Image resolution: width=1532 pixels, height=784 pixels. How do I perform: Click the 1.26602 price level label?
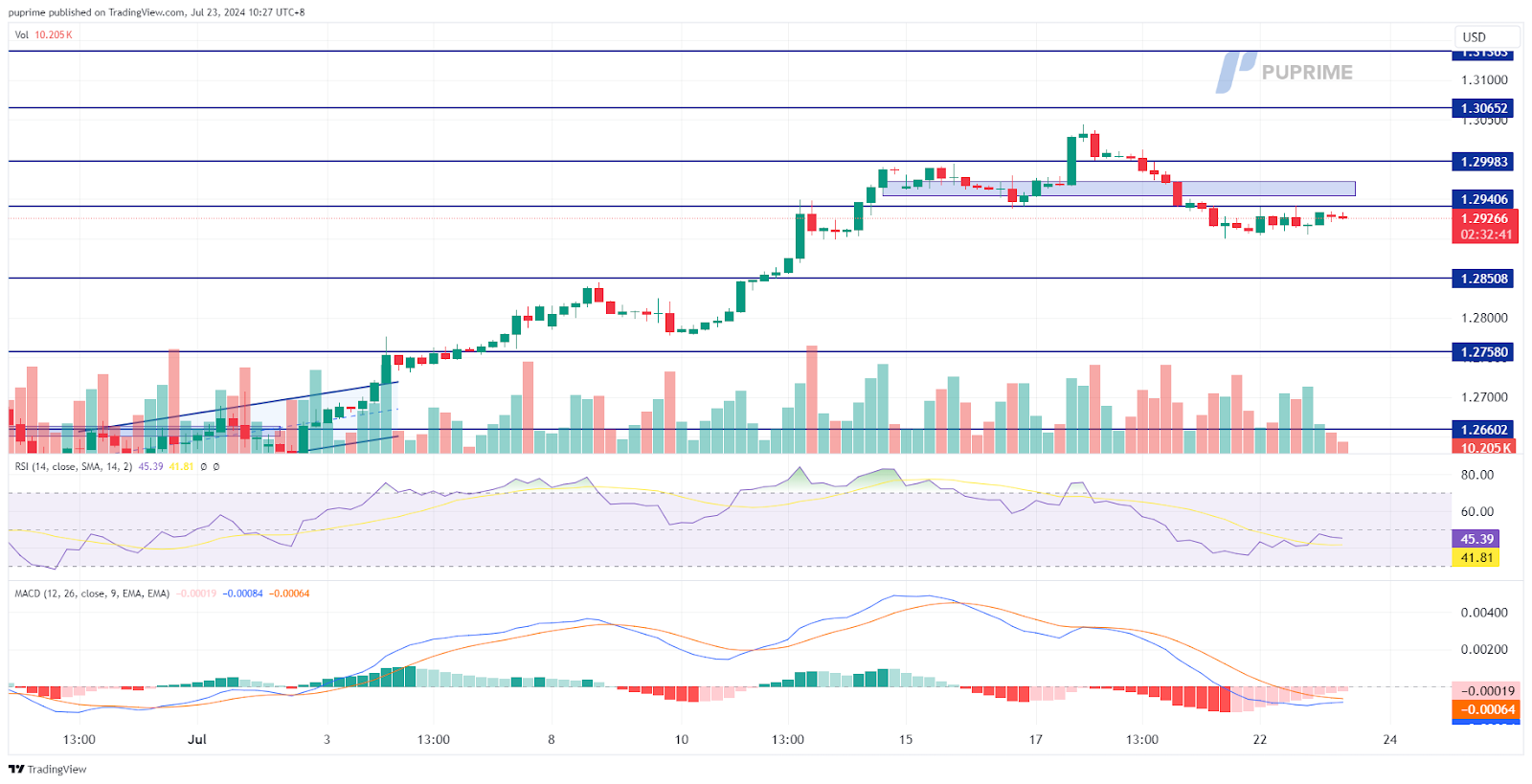(1483, 430)
